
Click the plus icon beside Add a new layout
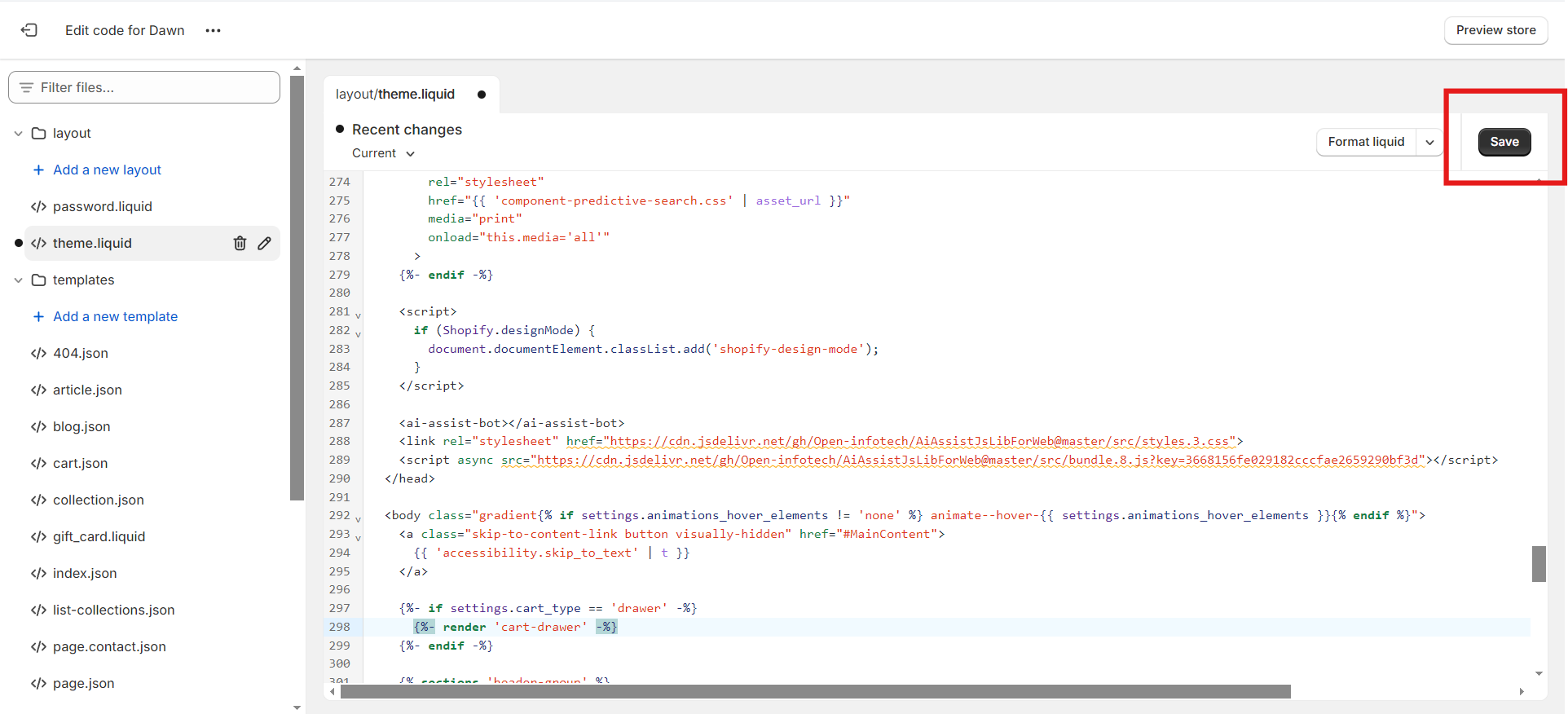pyautogui.click(x=38, y=170)
